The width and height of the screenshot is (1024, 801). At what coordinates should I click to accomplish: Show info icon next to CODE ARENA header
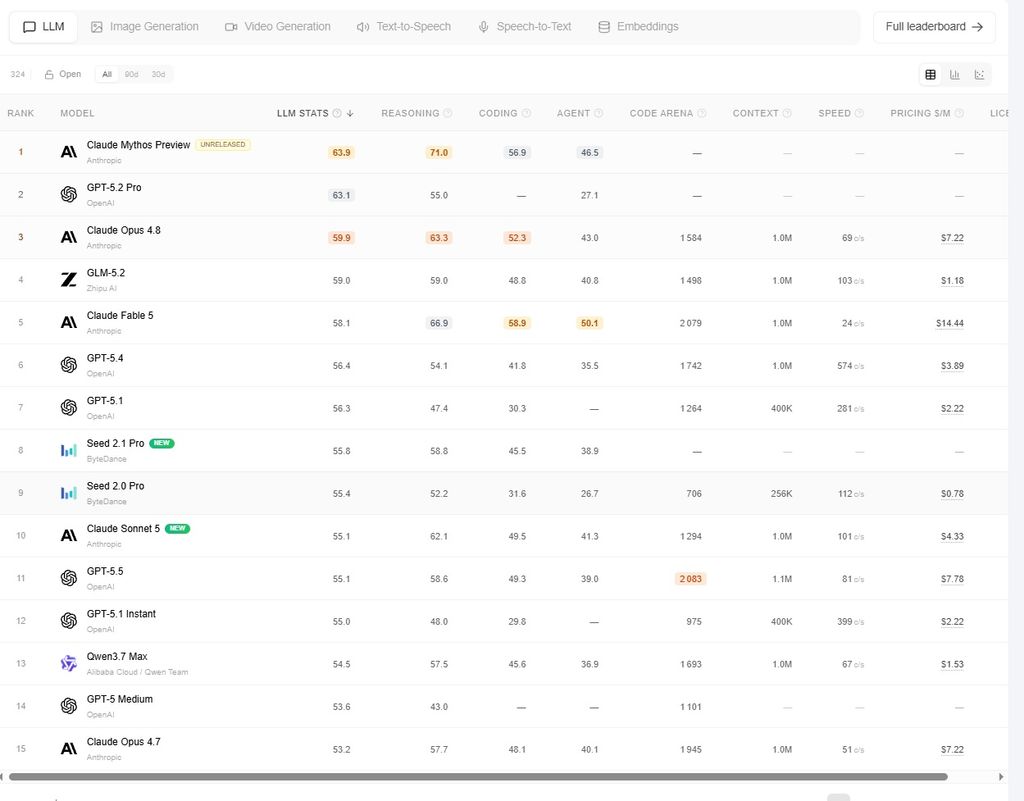pos(701,114)
